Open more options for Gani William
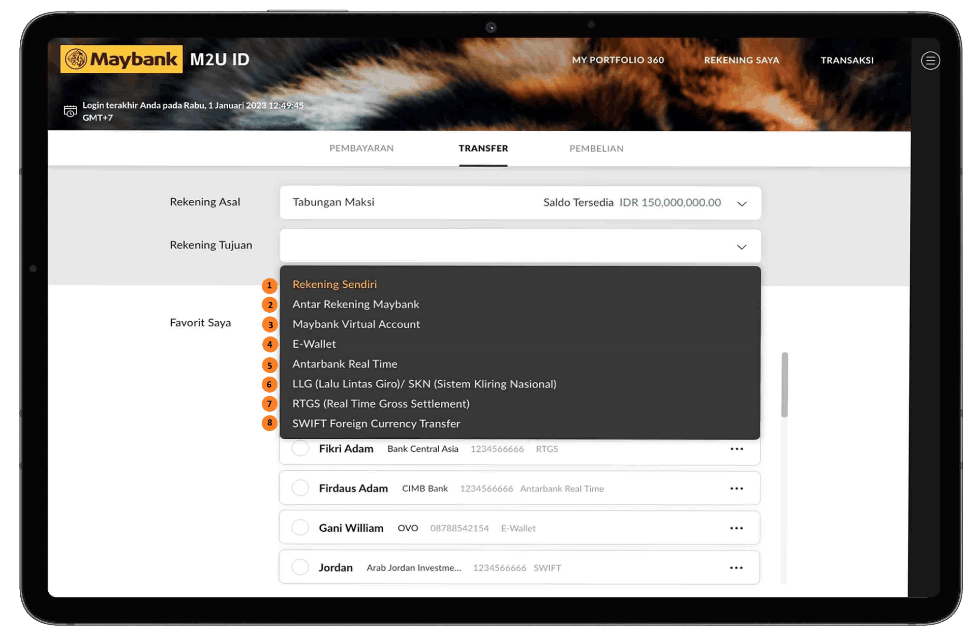Screen dimensions: 976x637 [x=736, y=528]
